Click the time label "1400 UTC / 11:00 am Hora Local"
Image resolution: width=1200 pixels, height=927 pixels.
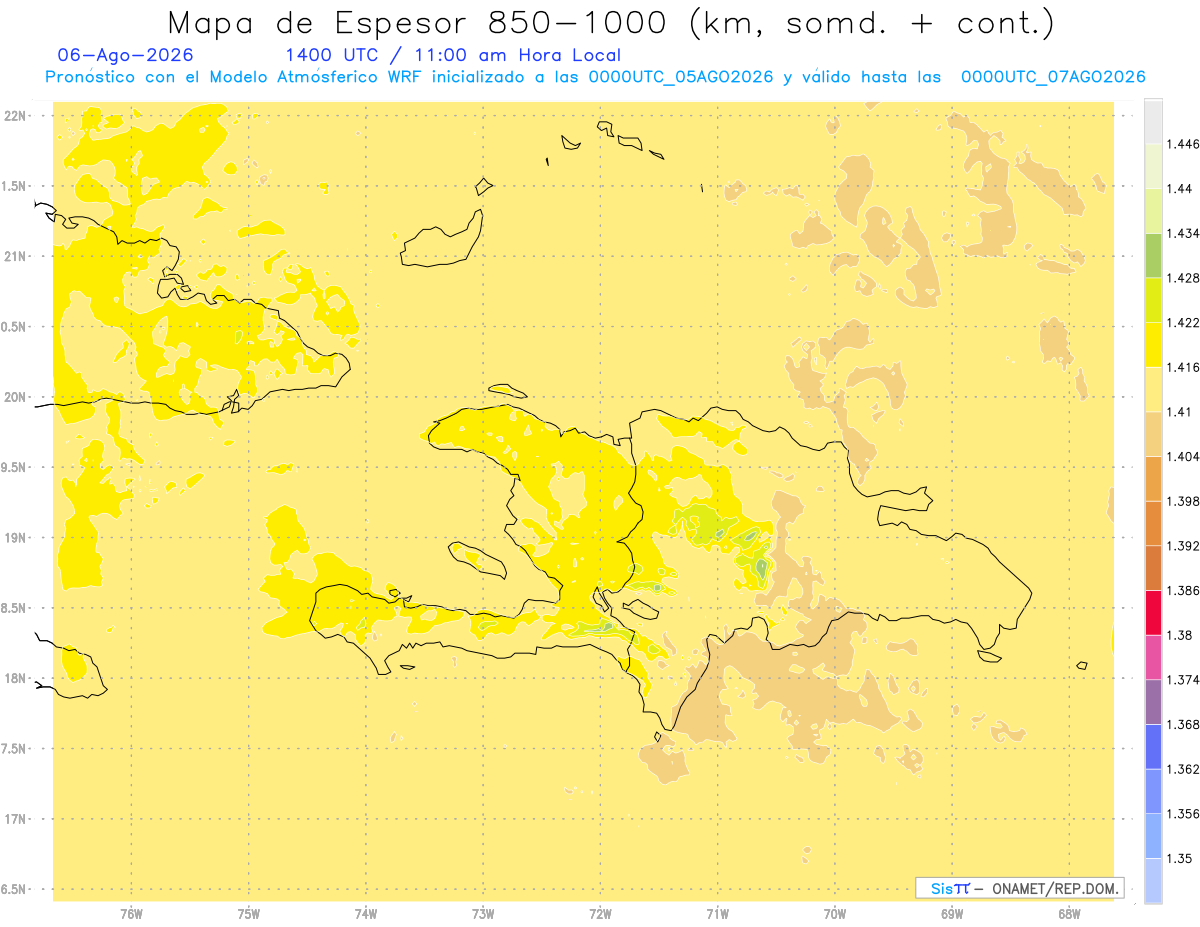(x=453, y=56)
